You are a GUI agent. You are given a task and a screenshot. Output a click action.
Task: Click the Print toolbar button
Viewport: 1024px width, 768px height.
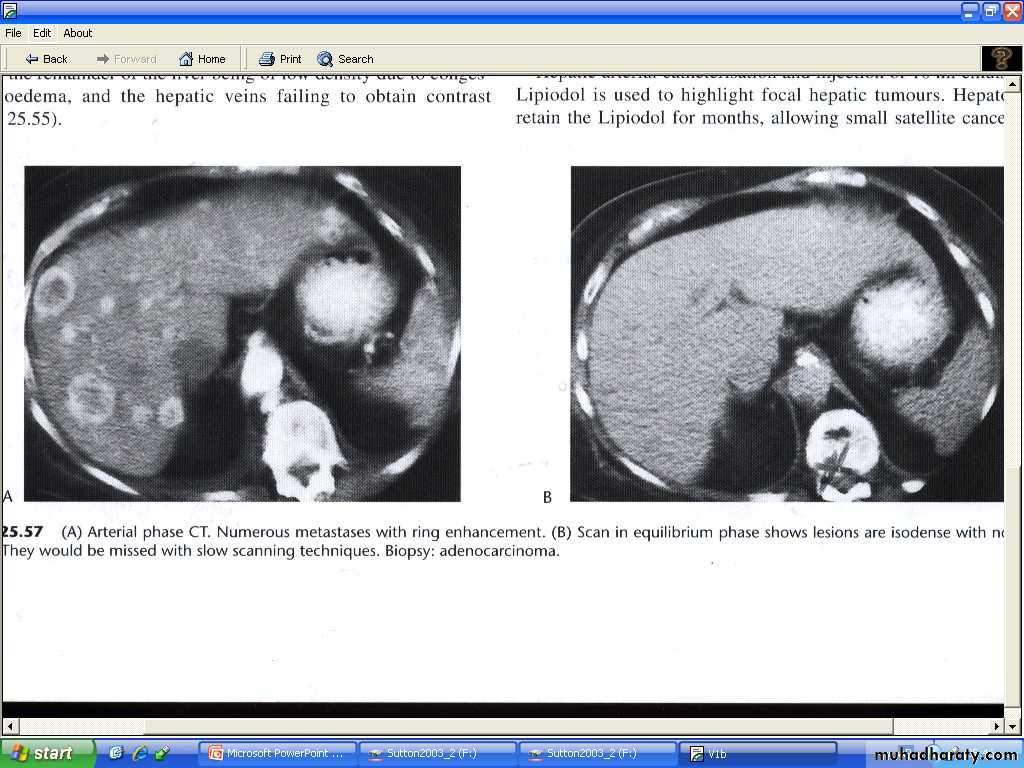click(280, 59)
